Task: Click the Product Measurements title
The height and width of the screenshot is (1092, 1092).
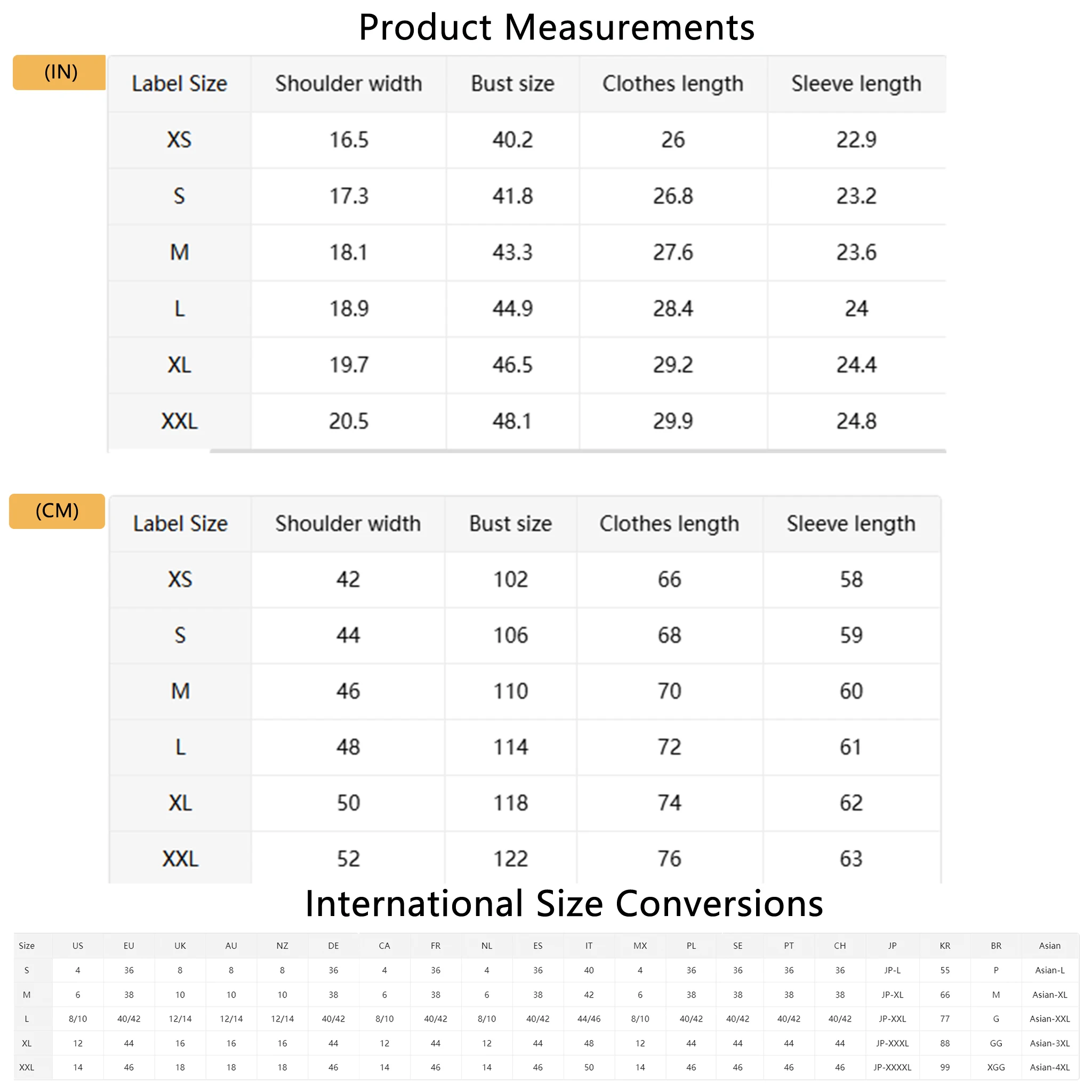Action: (x=556, y=27)
